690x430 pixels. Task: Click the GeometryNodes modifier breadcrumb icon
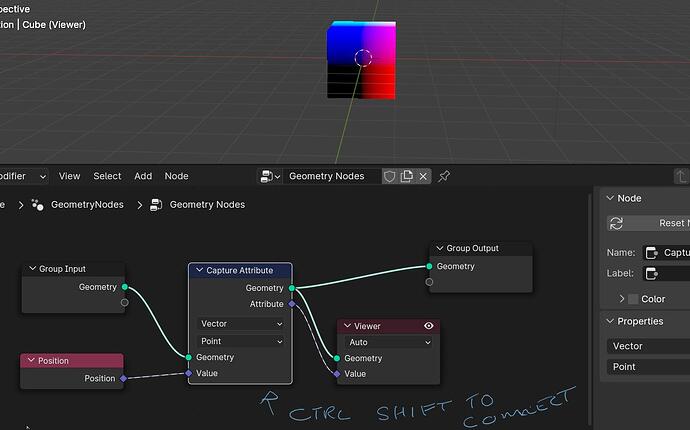(37, 205)
